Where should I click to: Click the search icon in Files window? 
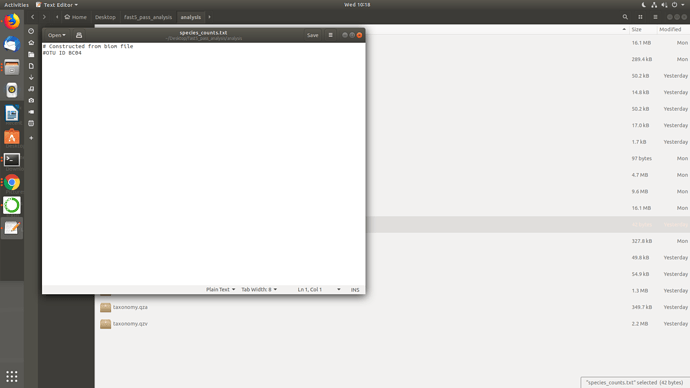coord(625,17)
